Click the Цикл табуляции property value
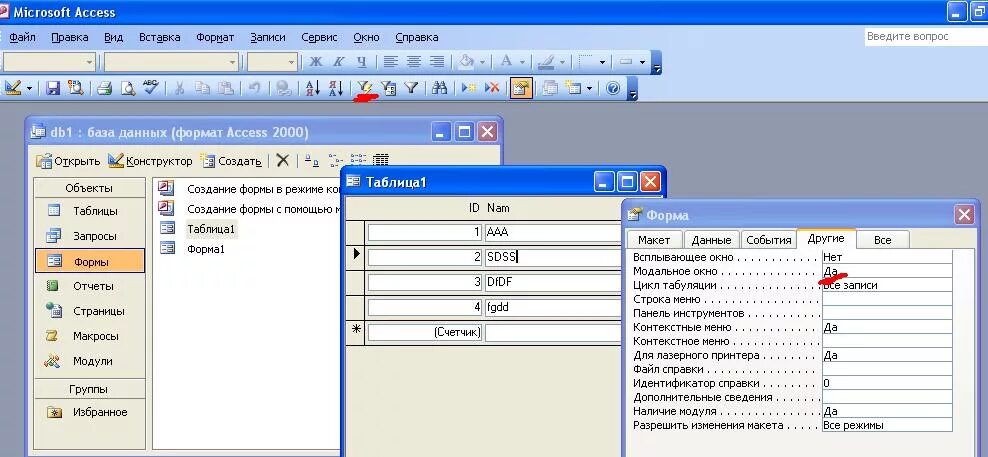Image resolution: width=988 pixels, height=457 pixels. pyautogui.click(x=887, y=285)
